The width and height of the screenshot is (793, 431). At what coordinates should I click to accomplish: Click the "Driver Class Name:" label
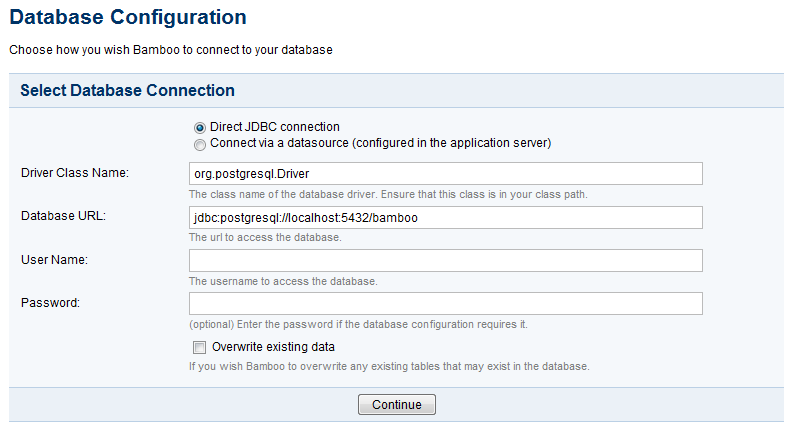tap(75, 173)
